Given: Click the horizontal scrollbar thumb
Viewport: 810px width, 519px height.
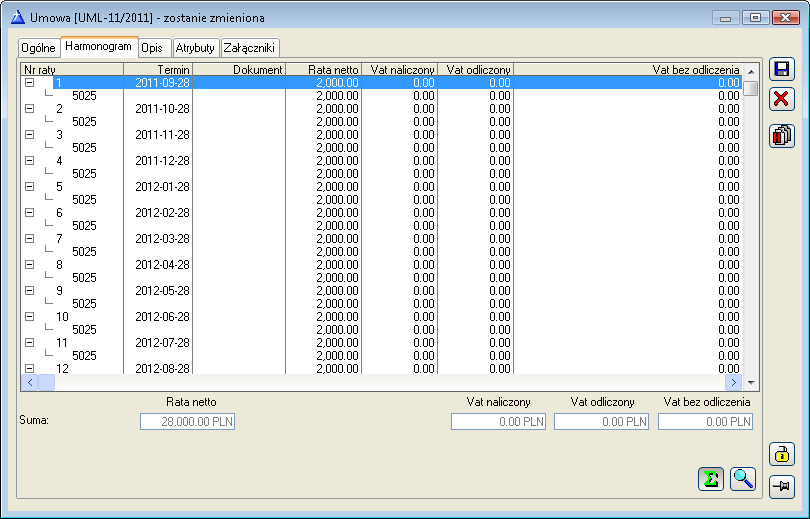Looking at the screenshot, I should [46, 383].
